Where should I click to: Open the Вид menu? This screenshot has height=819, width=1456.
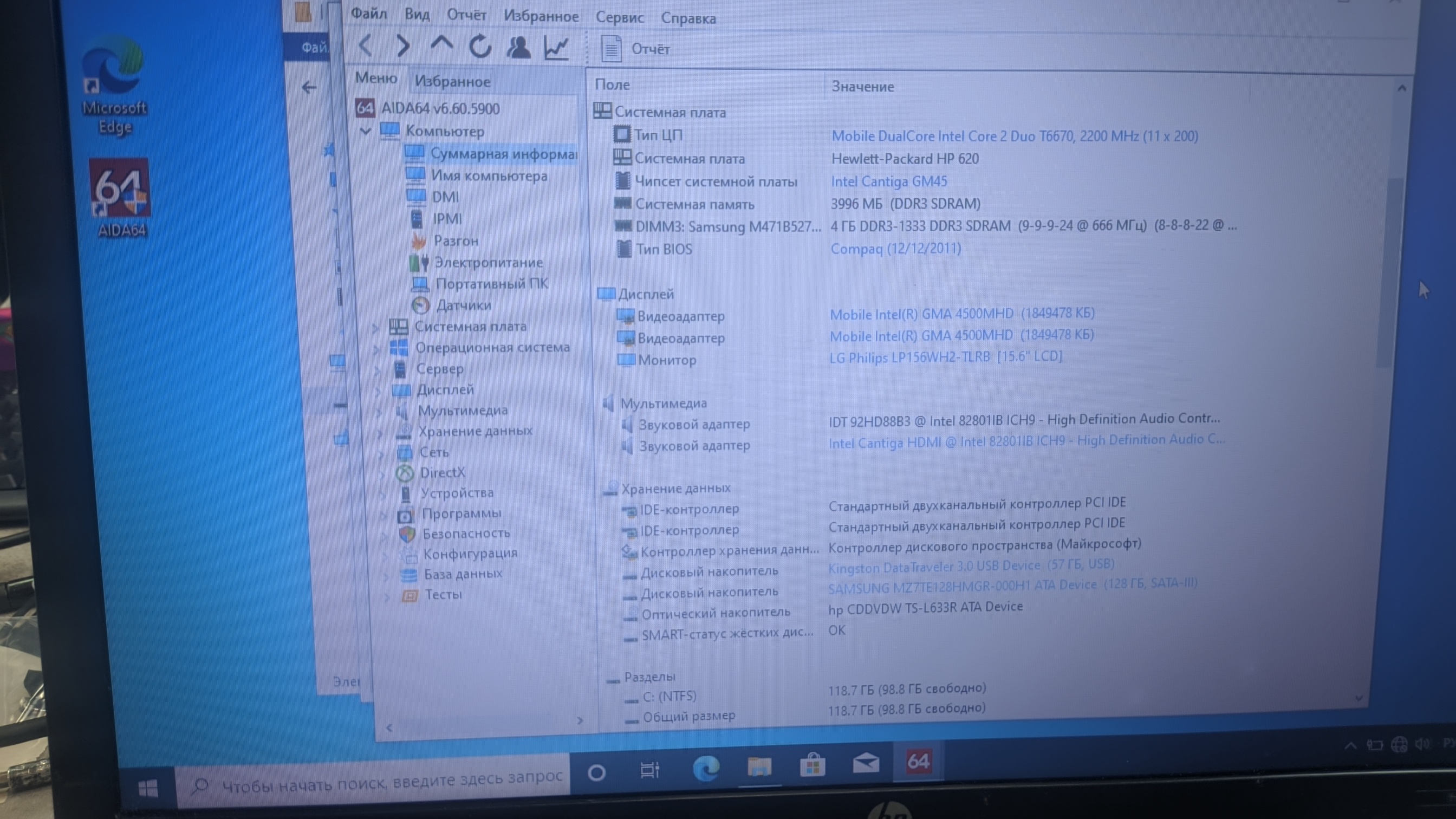coord(417,14)
